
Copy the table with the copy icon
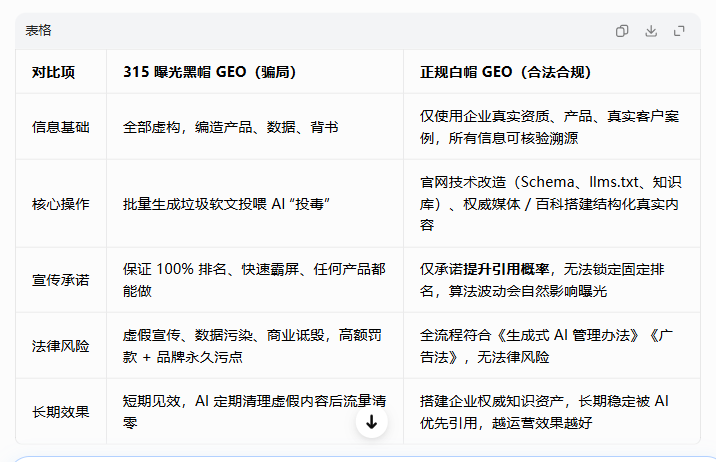pos(622,31)
